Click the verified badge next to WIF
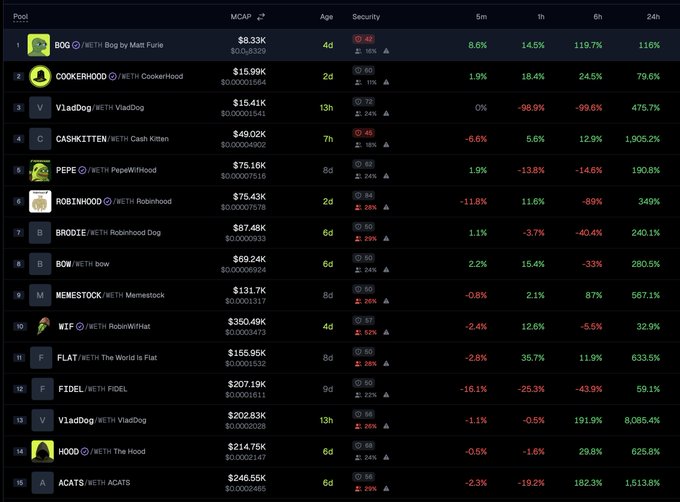 [x=80, y=326]
